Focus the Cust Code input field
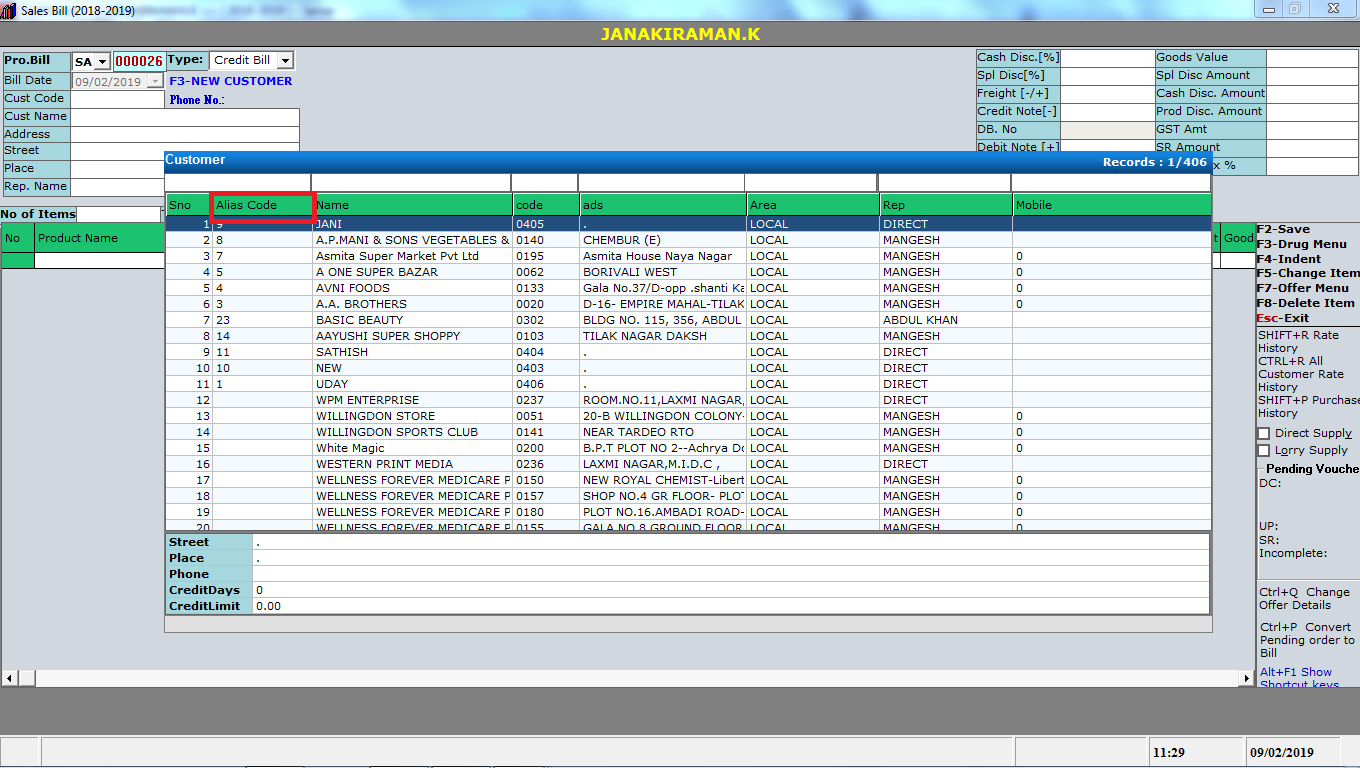This screenshot has height=768, width=1360. coord(117,99)
